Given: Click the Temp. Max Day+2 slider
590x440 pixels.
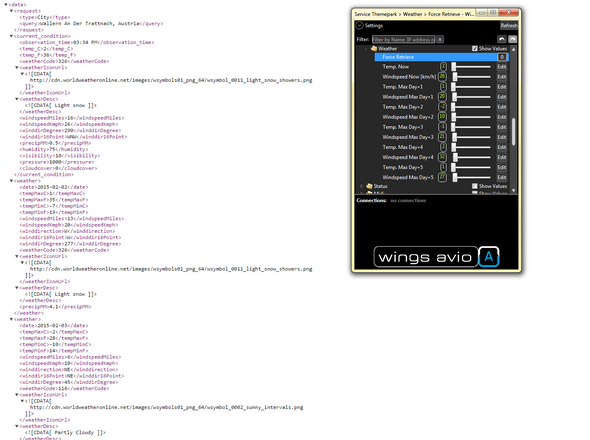Looking at the screenshot, I should (471, 107).
